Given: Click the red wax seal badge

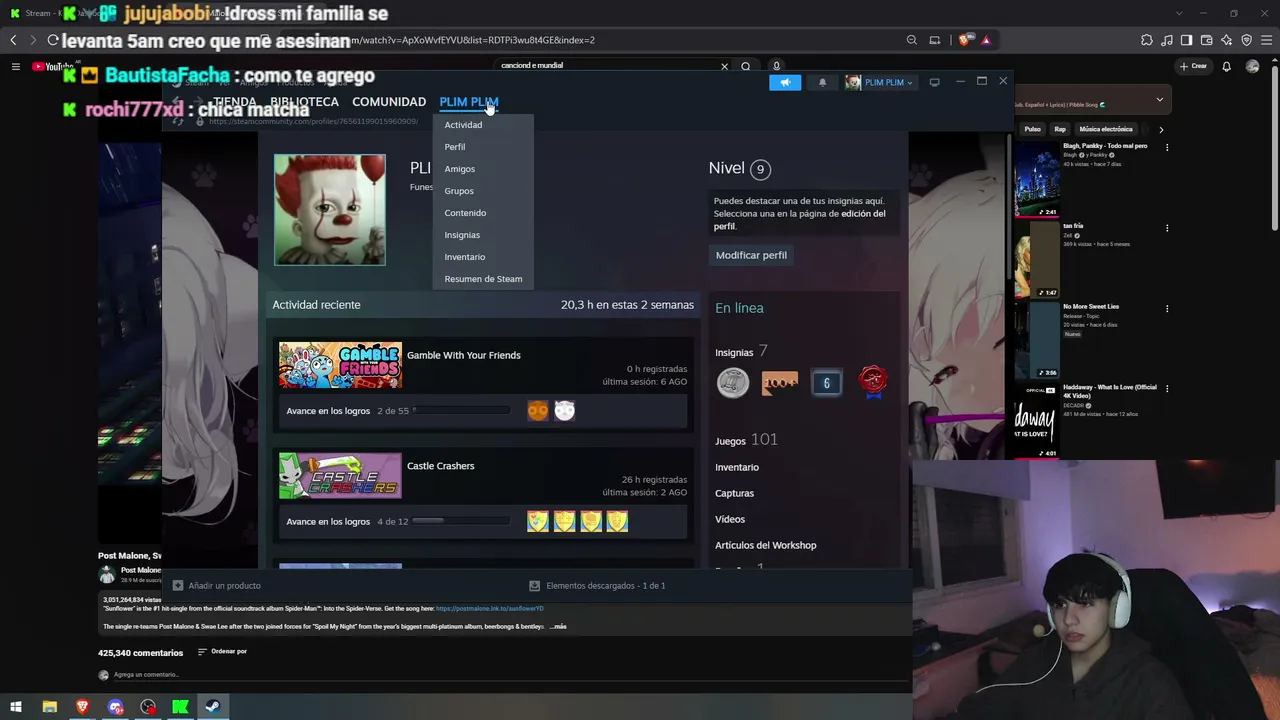Looking at the screenshot, I should 873,382.
